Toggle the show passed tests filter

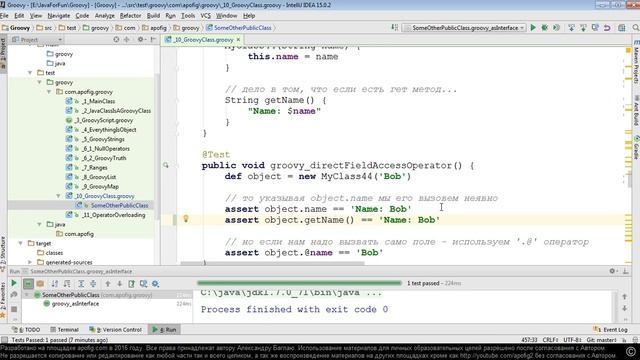tap(28, 283)
